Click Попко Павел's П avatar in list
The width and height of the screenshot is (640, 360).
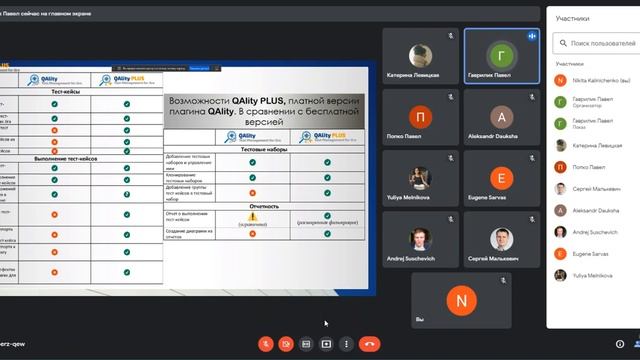[560, 167]
